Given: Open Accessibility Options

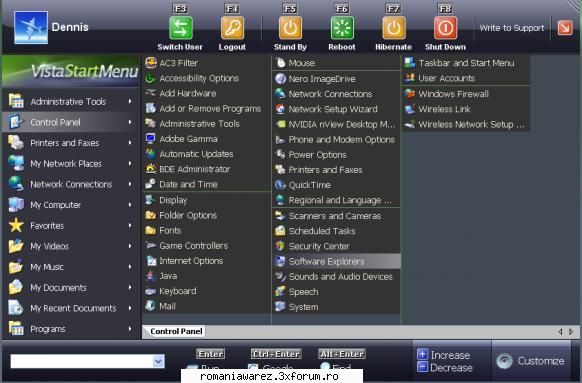Looking at the screenshot, I should 206,78.
